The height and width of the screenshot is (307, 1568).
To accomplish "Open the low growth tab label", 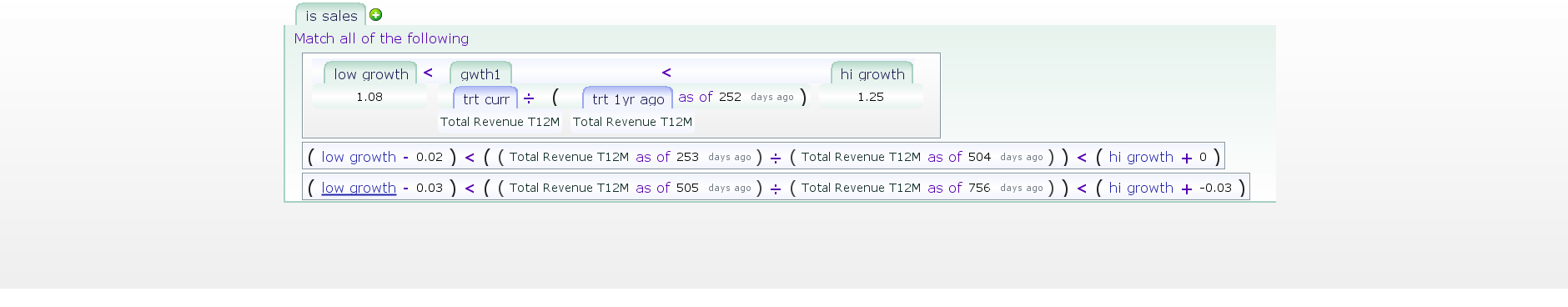I will point(370,74).
